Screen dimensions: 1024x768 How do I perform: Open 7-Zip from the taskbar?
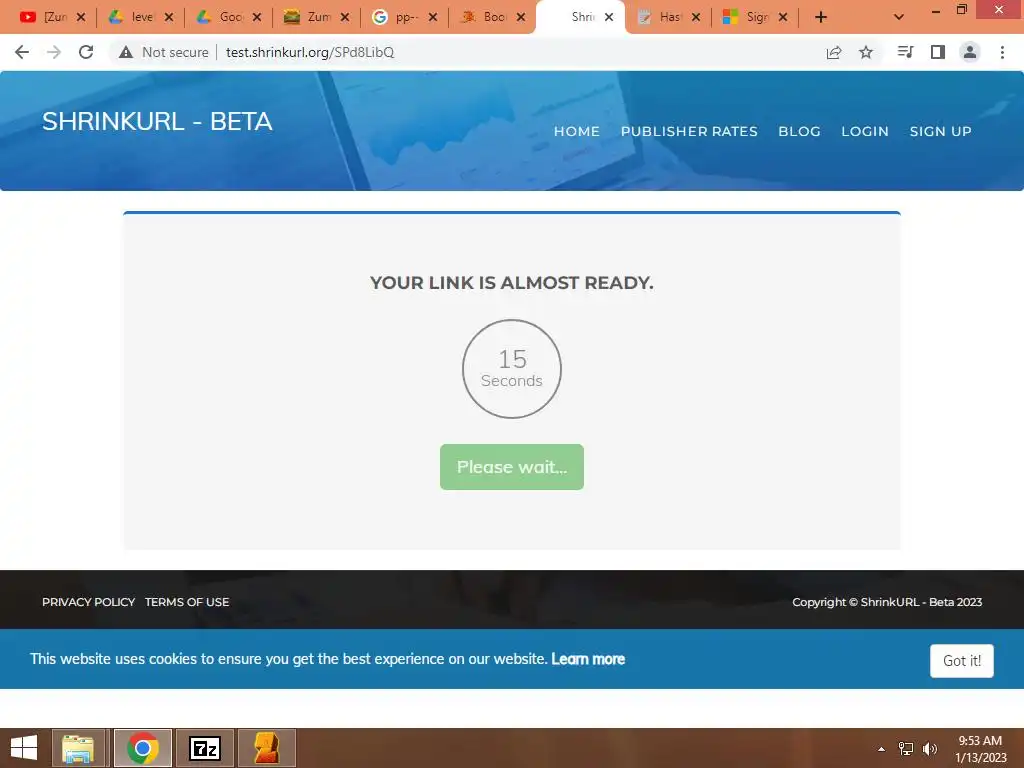click(x=205, y=748)
